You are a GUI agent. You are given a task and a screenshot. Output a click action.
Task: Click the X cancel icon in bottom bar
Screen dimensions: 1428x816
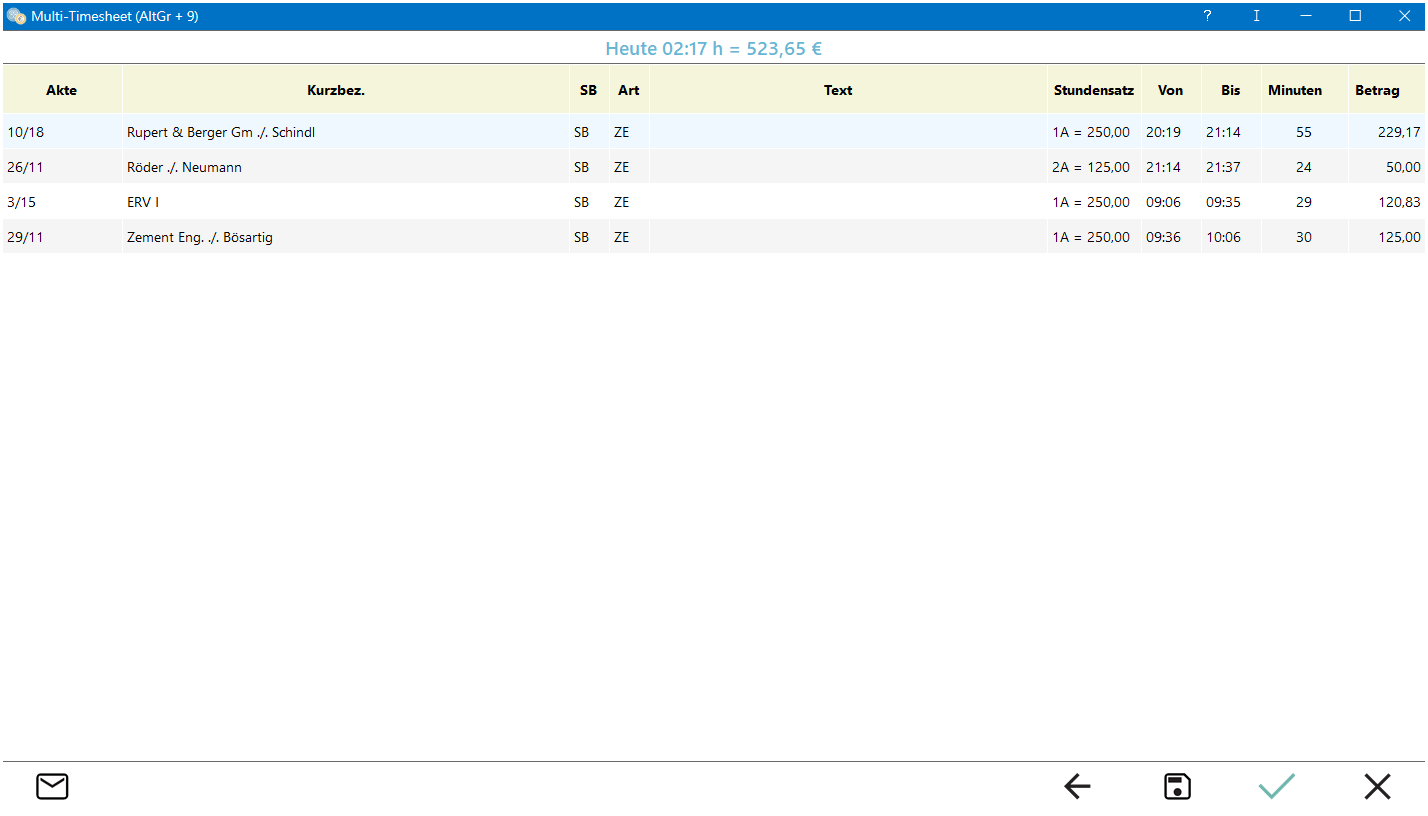click(1377, 787)
